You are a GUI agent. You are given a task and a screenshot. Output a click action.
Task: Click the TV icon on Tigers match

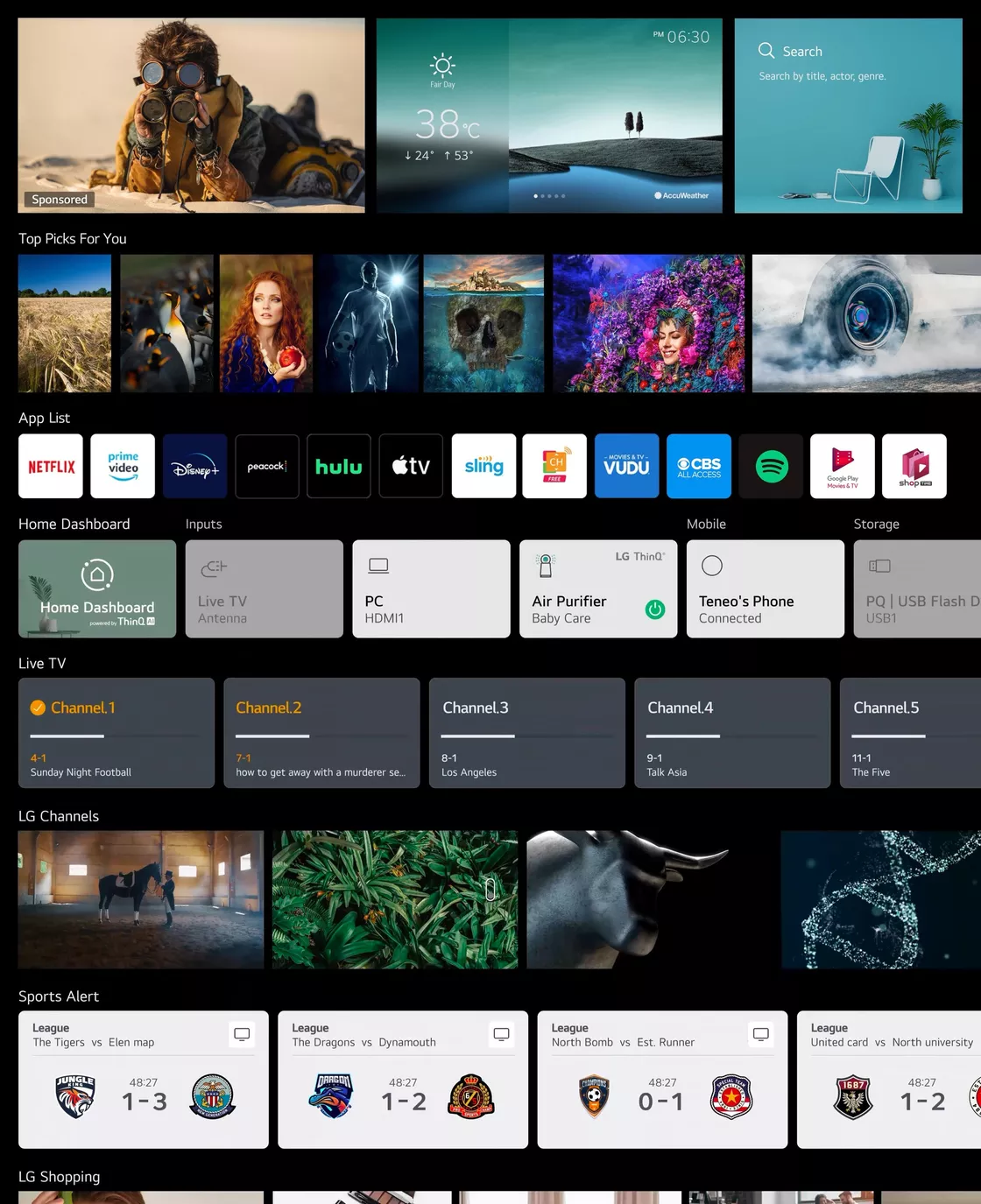pos(242,1034)
